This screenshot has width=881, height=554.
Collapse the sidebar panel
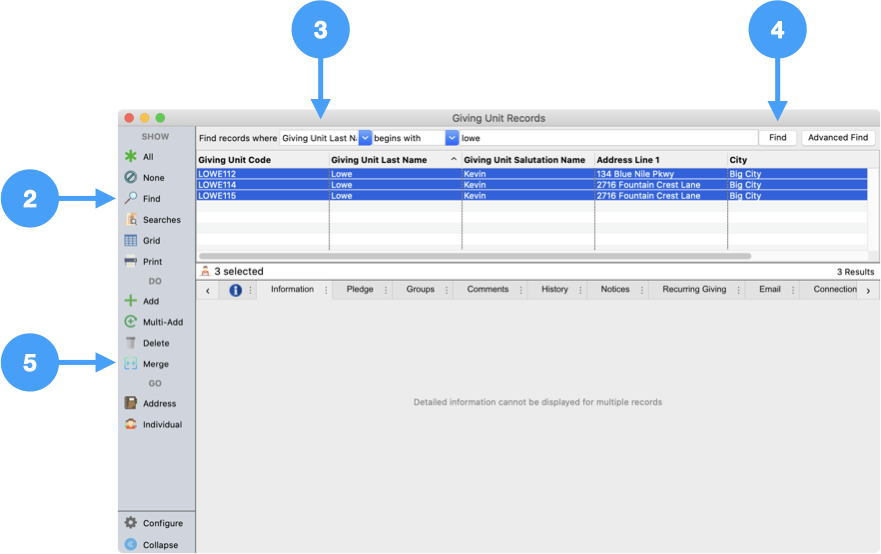[x=130, y=545]
